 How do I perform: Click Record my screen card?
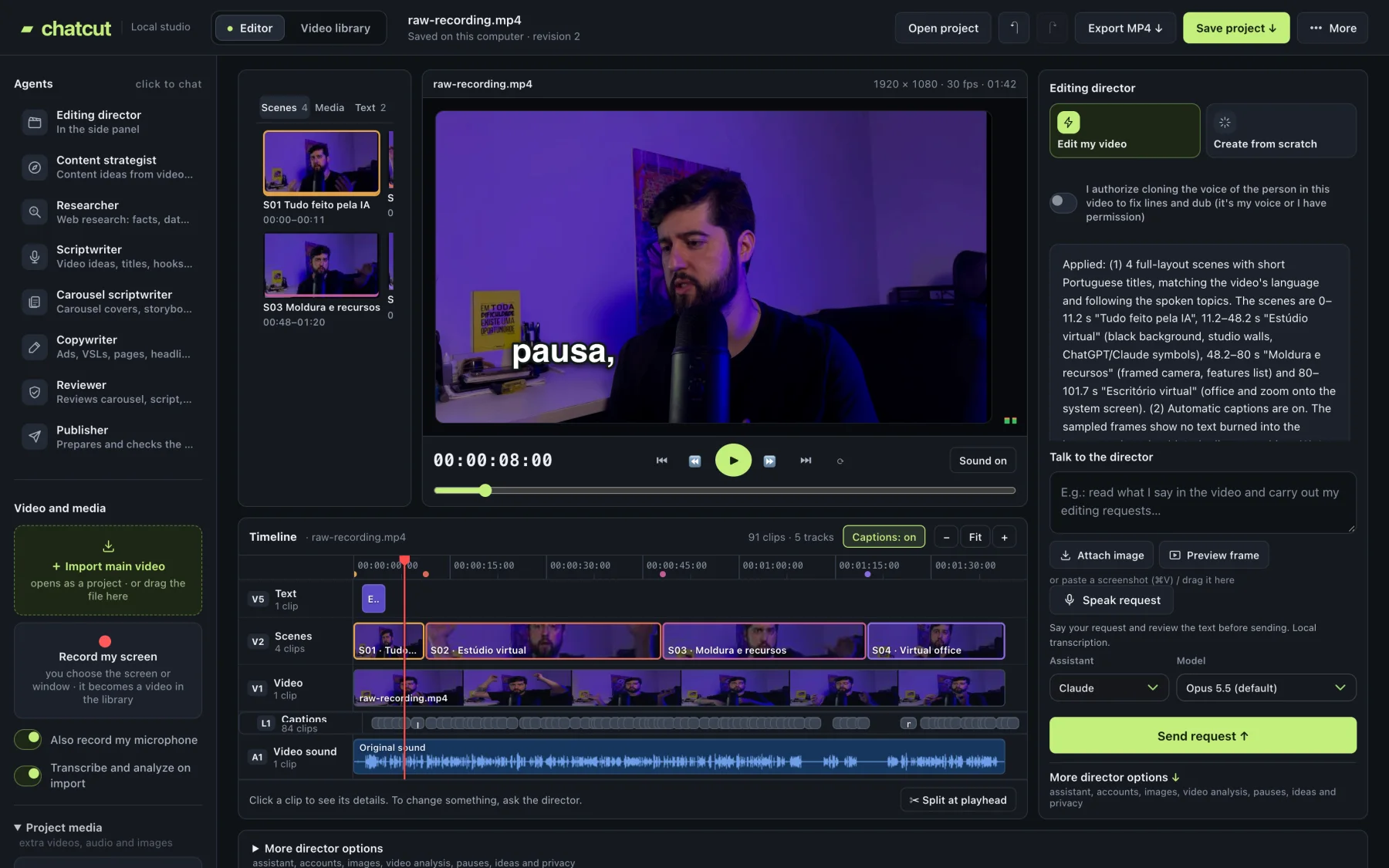tap(108, 670)
